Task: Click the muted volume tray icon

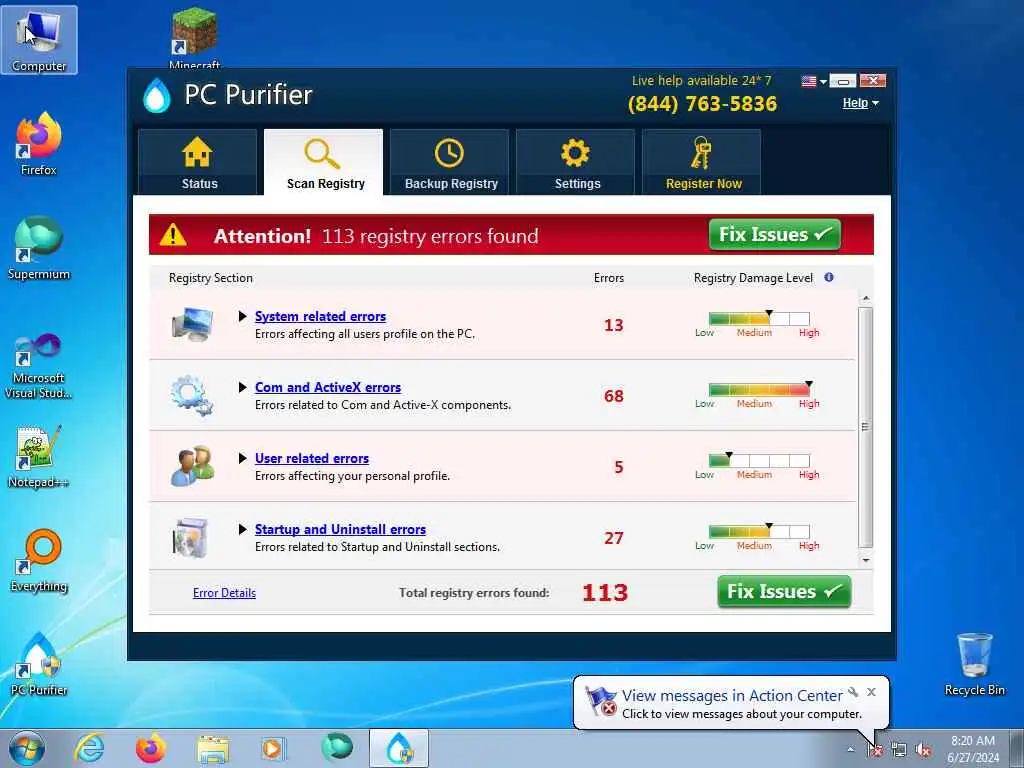Action: pos(923,750)
